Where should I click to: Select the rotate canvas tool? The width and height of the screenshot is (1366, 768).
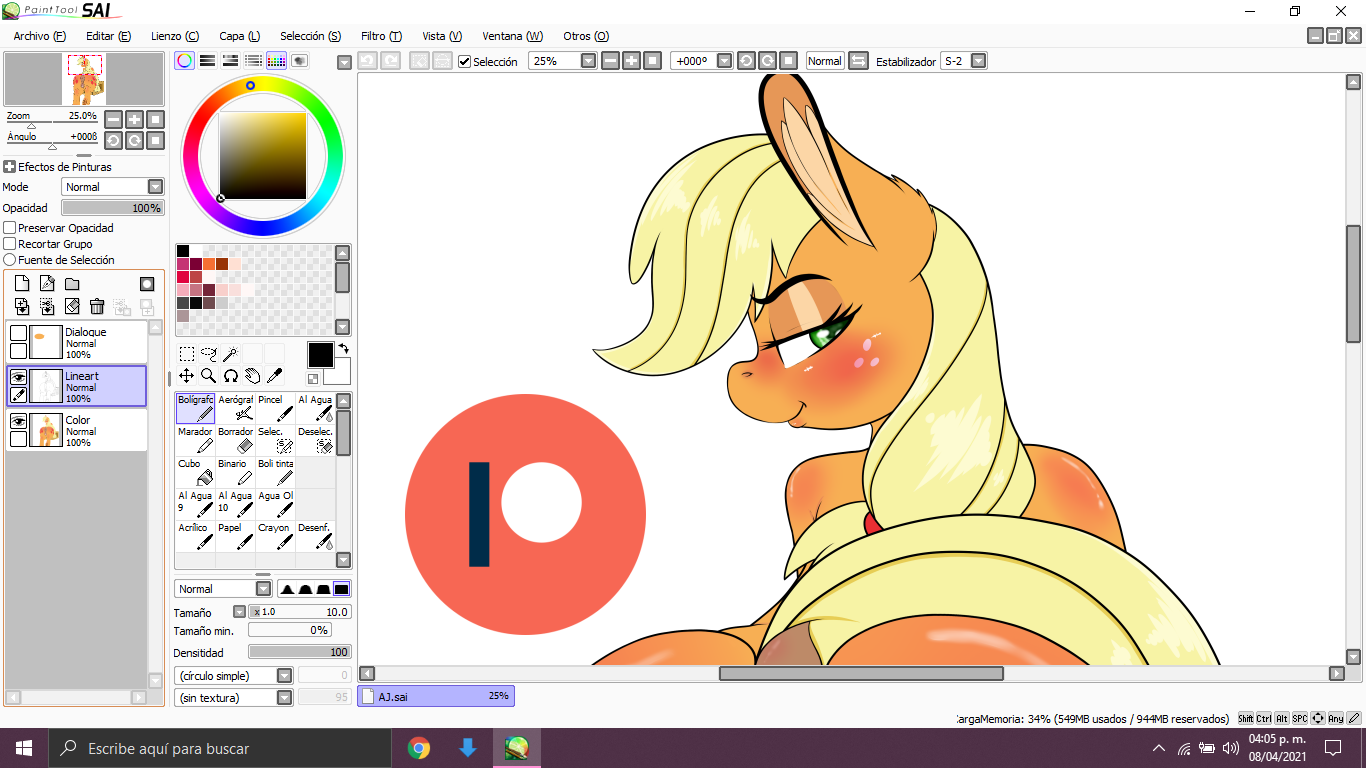click(231, 376)
